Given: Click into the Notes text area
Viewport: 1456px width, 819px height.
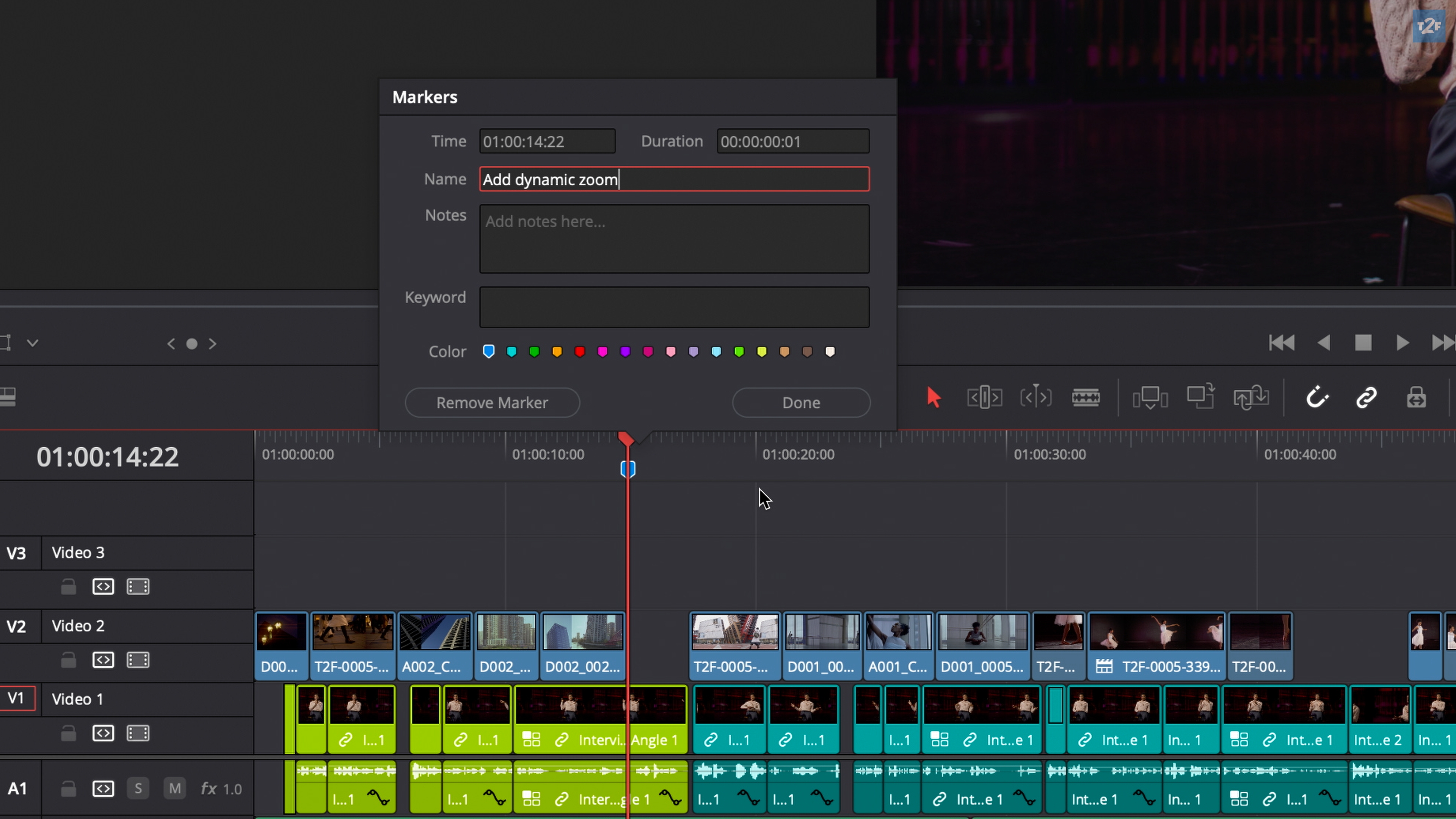Looking at the screenshot, I should tap(674, 239).
